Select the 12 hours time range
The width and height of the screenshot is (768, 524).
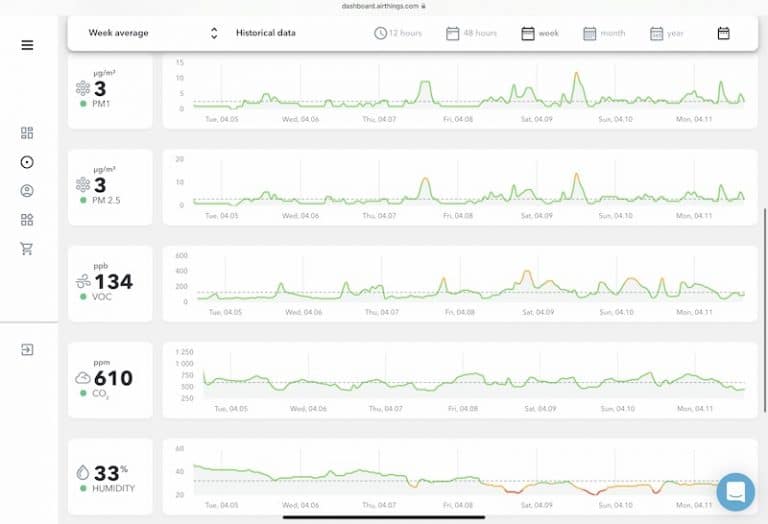397,33
